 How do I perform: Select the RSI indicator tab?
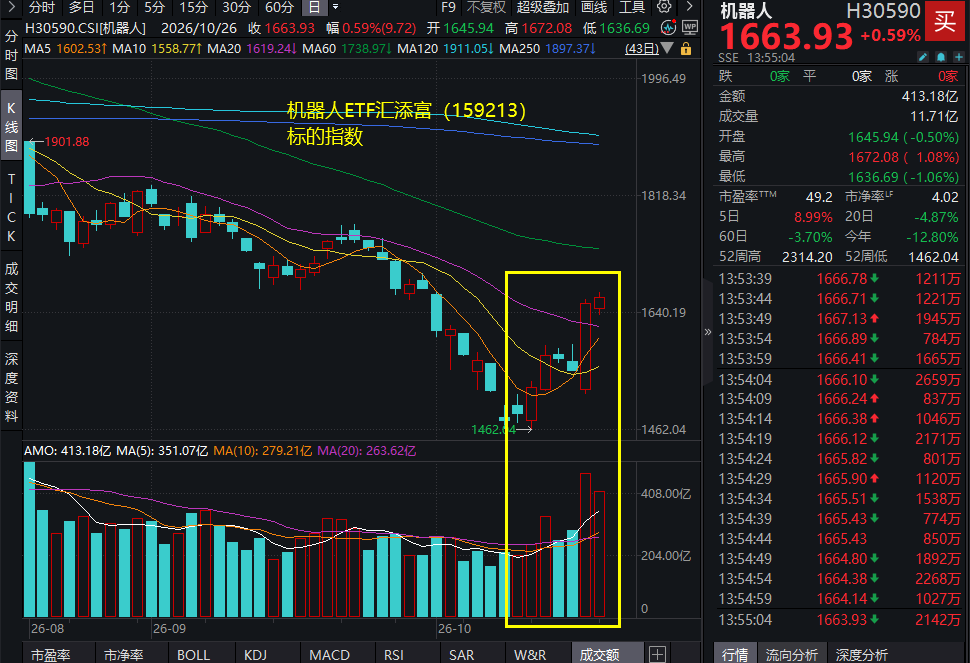pos(393,654)
